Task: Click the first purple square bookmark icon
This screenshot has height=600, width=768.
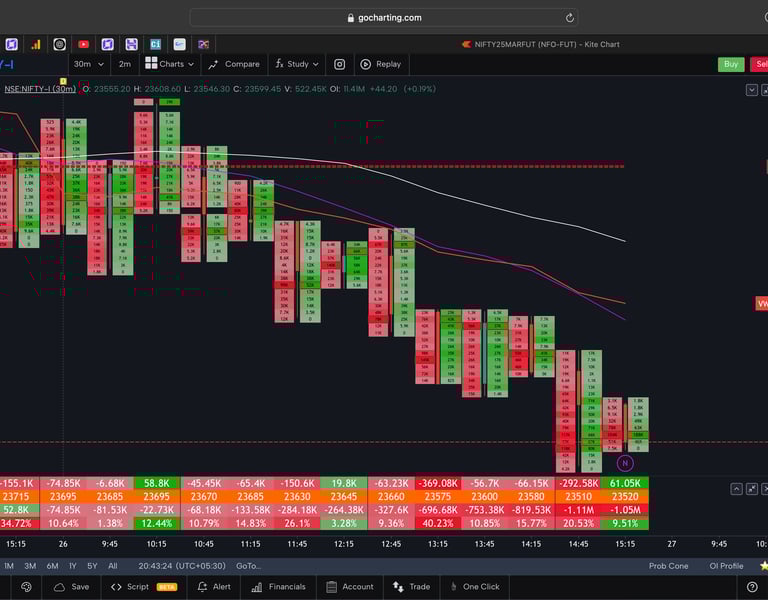Action: click(12, 45)
